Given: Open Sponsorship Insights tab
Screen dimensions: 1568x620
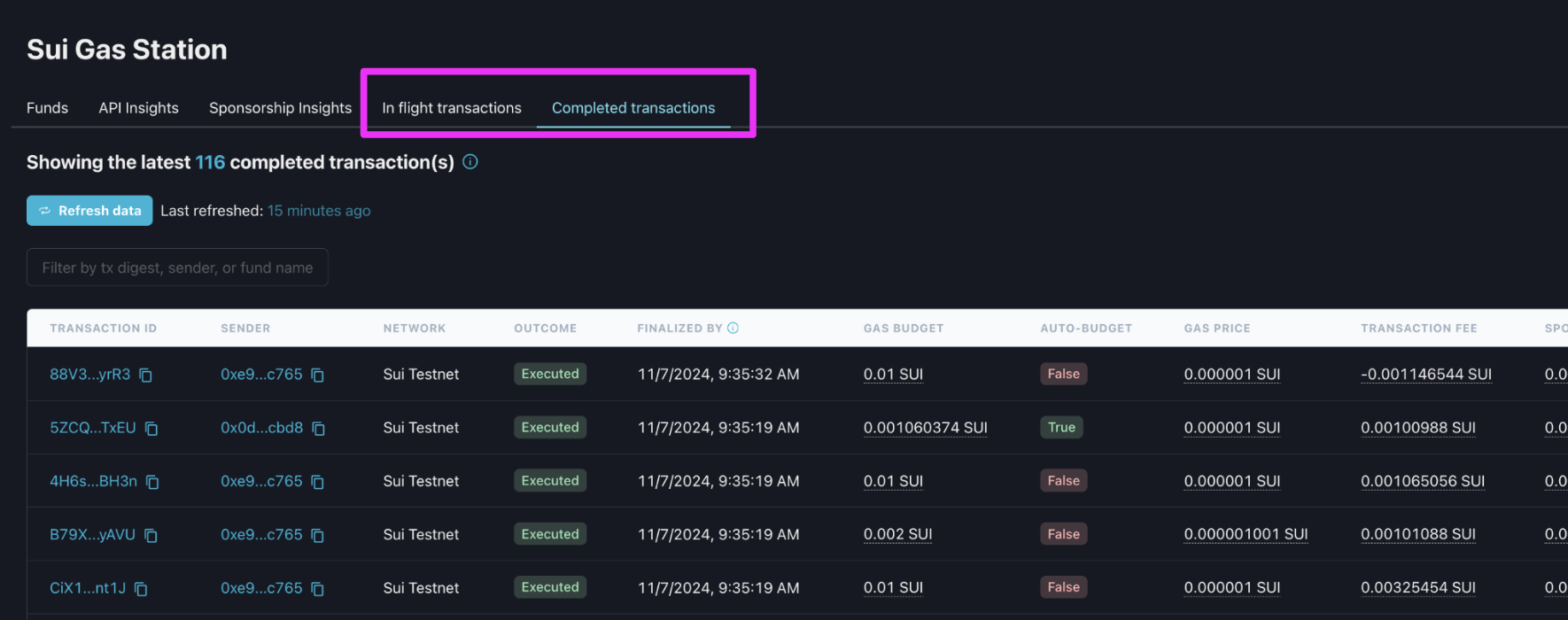Looking at the screenshot, I should [x=280, y=108].
